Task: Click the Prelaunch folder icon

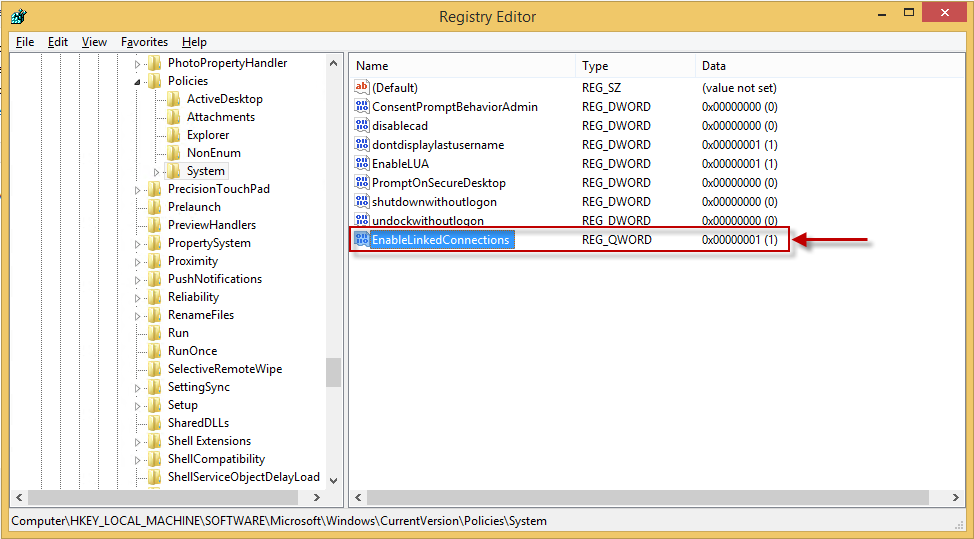Action: [154, 207]
